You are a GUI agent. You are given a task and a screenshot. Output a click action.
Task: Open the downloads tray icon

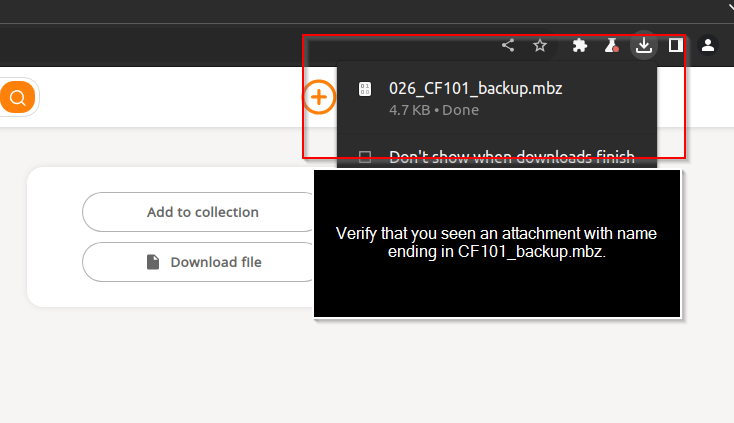644,45
